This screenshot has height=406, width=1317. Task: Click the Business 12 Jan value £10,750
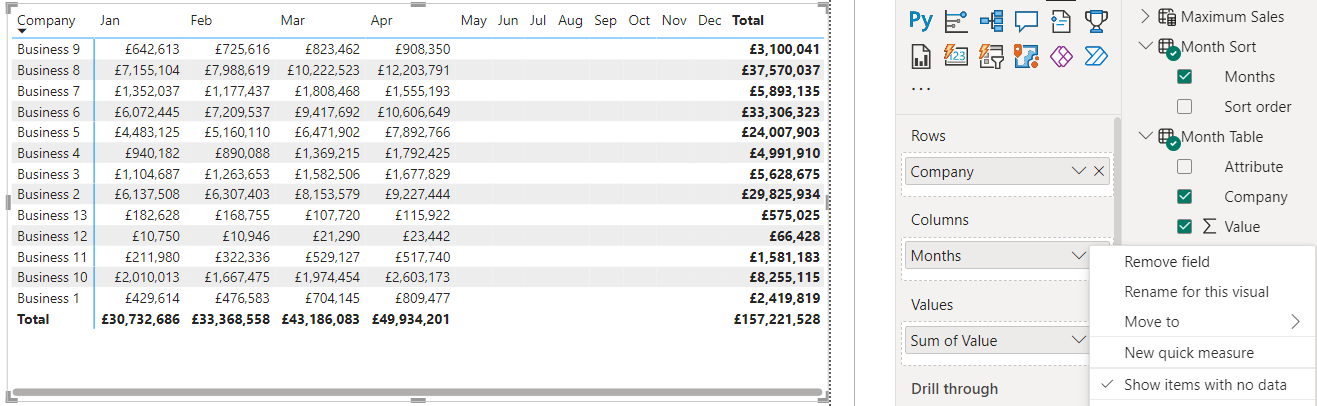(156, 236)
